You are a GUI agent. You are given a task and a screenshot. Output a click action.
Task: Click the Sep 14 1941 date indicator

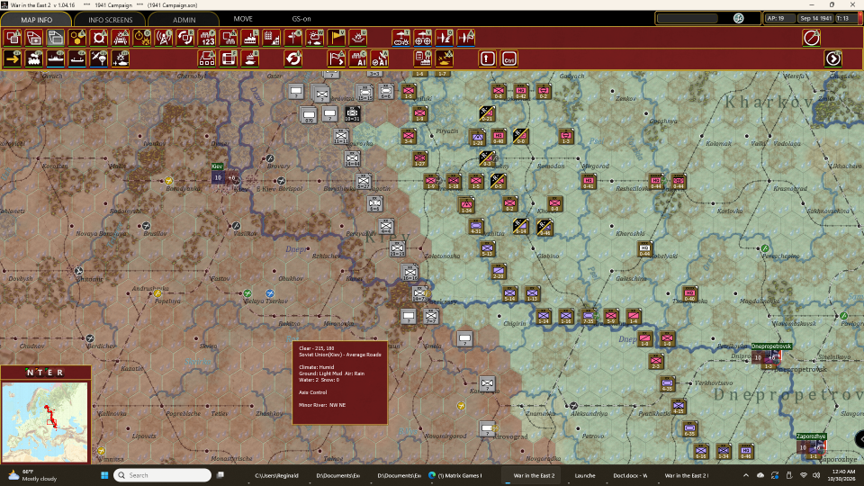tap(816, 18)
